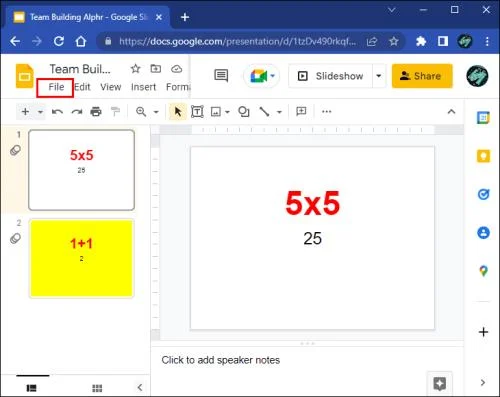The image size is (500, 397).
Task: Open Google Keep side panel
Action: tap(483, 156)
